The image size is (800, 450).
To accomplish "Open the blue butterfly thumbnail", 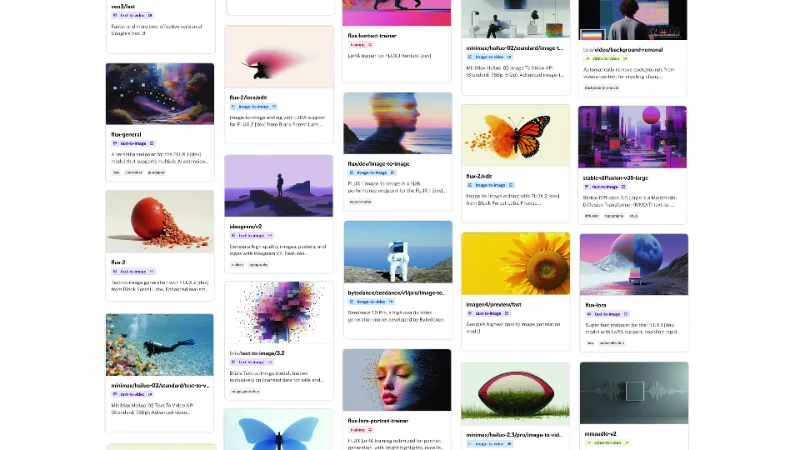I will (x=279, y=429).
